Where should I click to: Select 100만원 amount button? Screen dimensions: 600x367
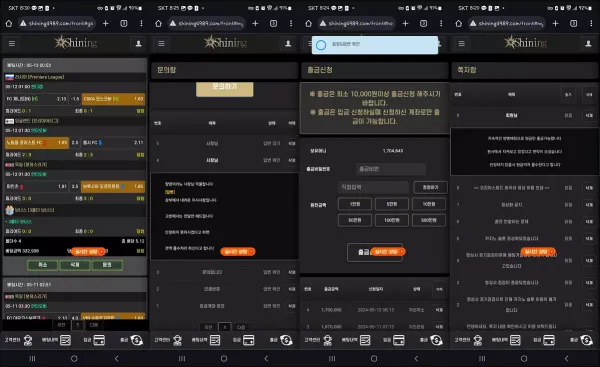pos(391,220)
